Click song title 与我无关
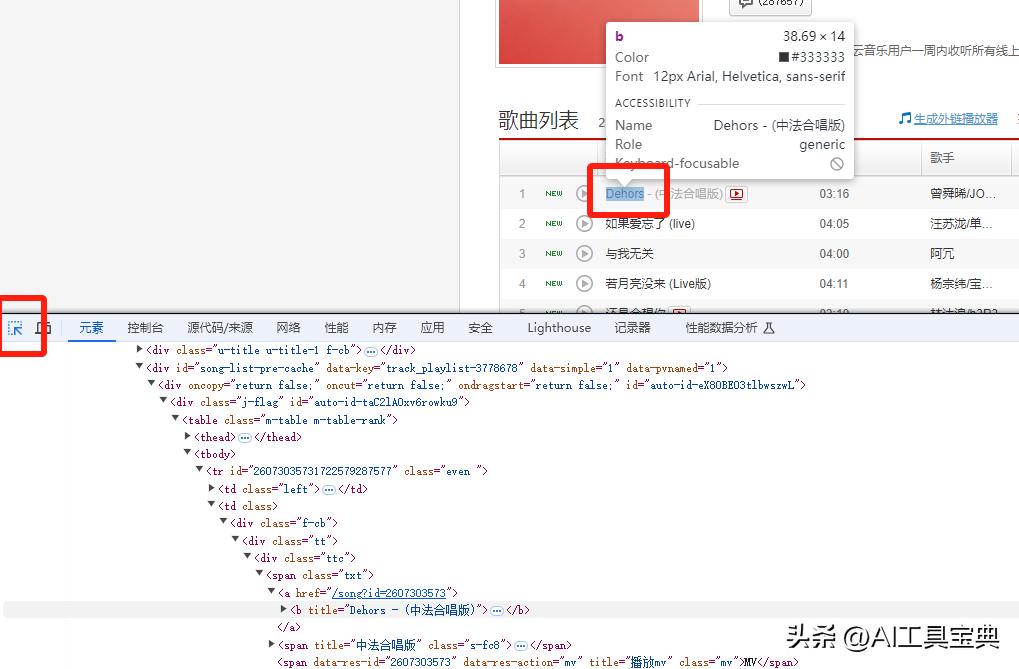Viewport: 1019px width, 669px height. tap(629, 254)
